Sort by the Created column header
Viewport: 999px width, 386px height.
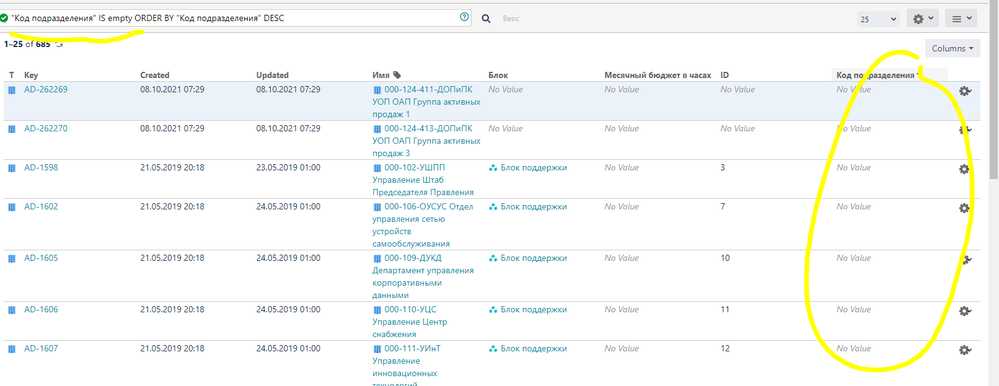[x=155, y=75]
